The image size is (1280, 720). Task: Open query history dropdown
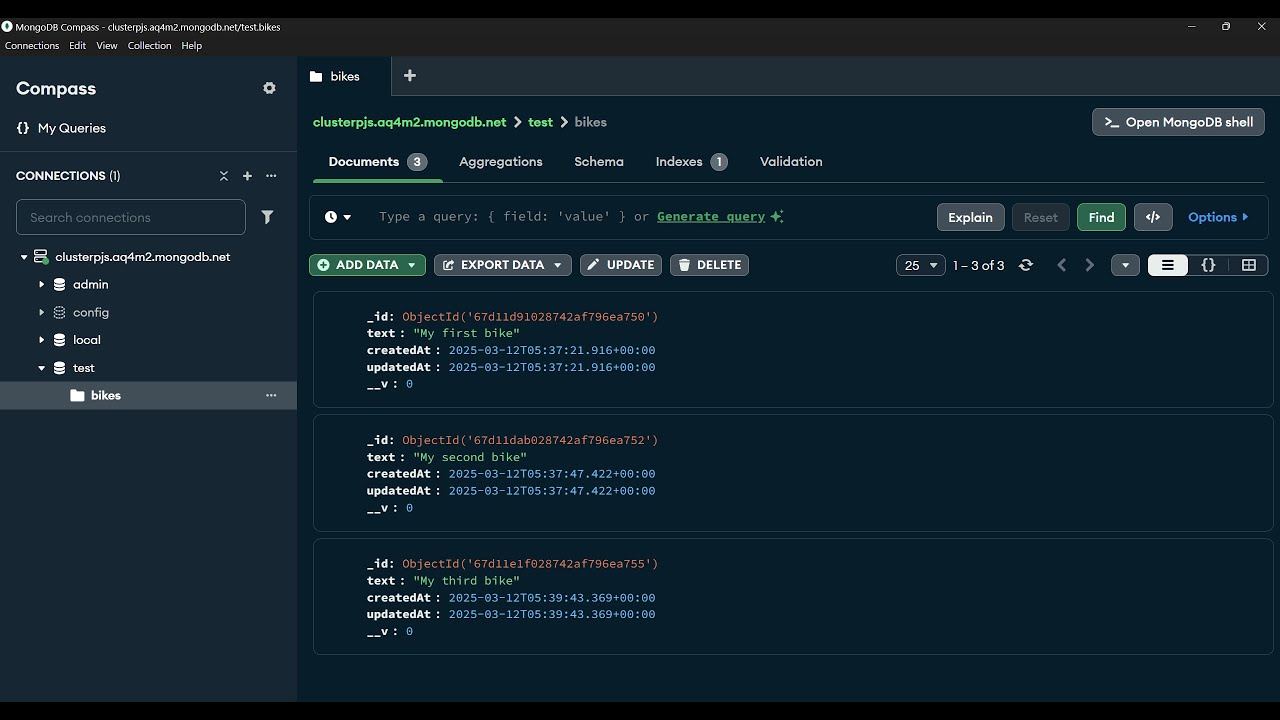(x=338, y=217)
